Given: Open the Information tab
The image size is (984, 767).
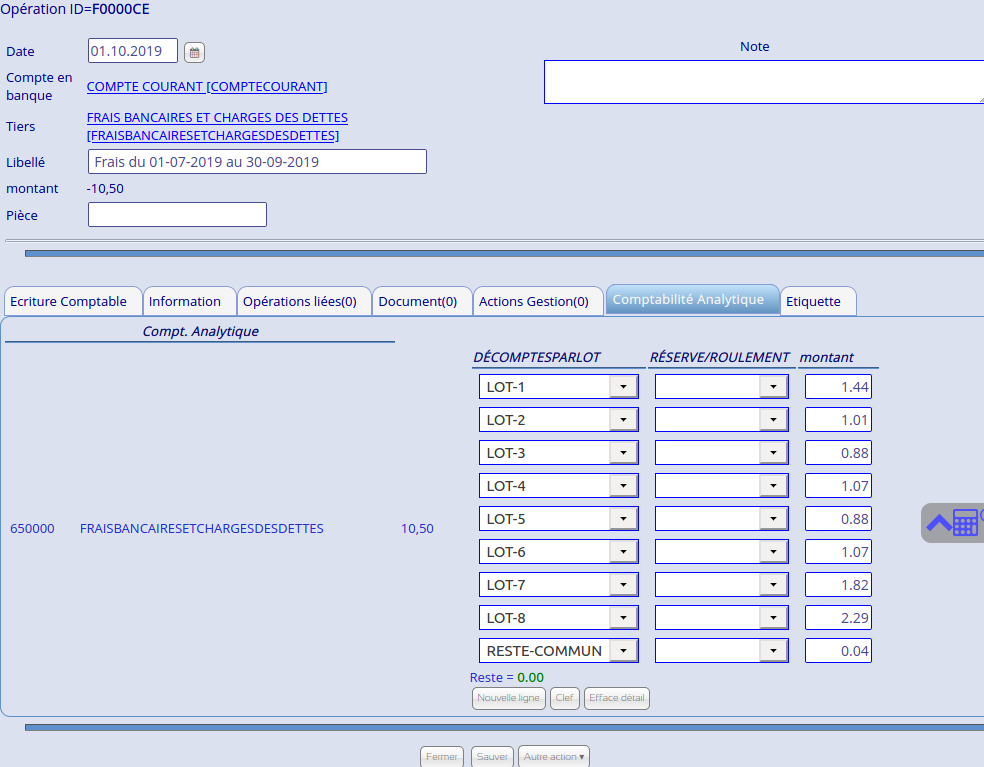Looking at the screenshot, I should (185, 301).
